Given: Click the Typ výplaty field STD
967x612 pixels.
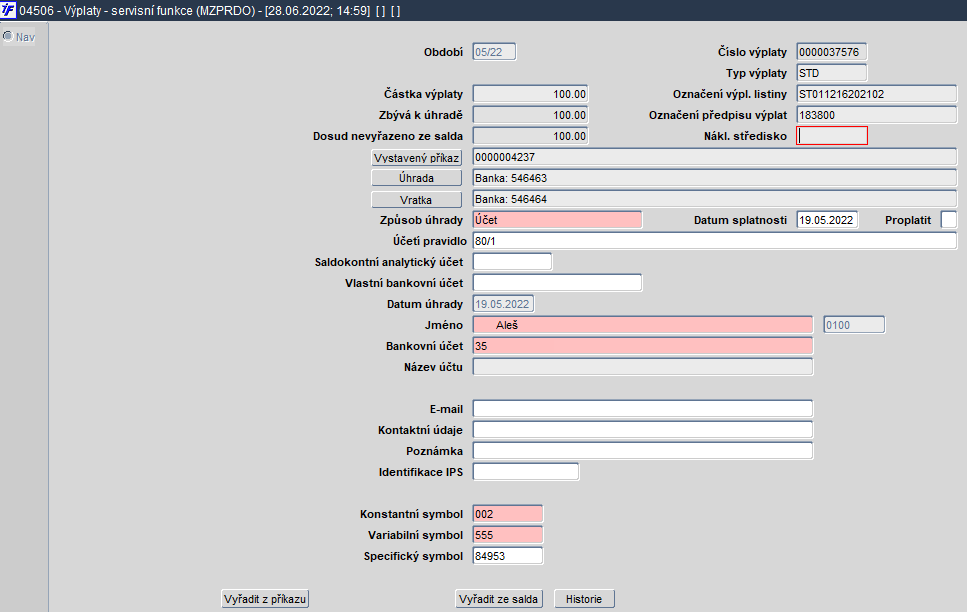Looking at the screenshot, I should click(x=832, y=73).
